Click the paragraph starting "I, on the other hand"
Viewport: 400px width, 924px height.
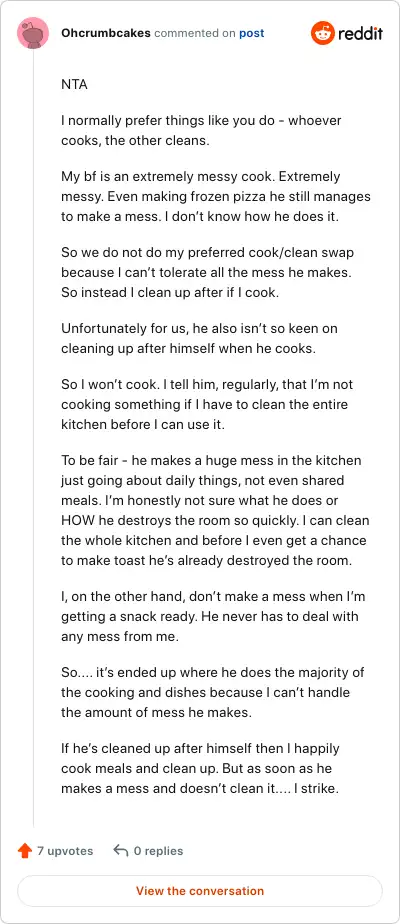(x=213, y=616)
